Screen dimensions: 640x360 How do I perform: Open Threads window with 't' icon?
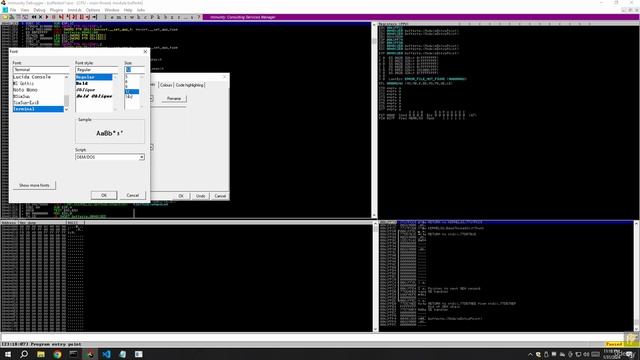coord(126,17)
